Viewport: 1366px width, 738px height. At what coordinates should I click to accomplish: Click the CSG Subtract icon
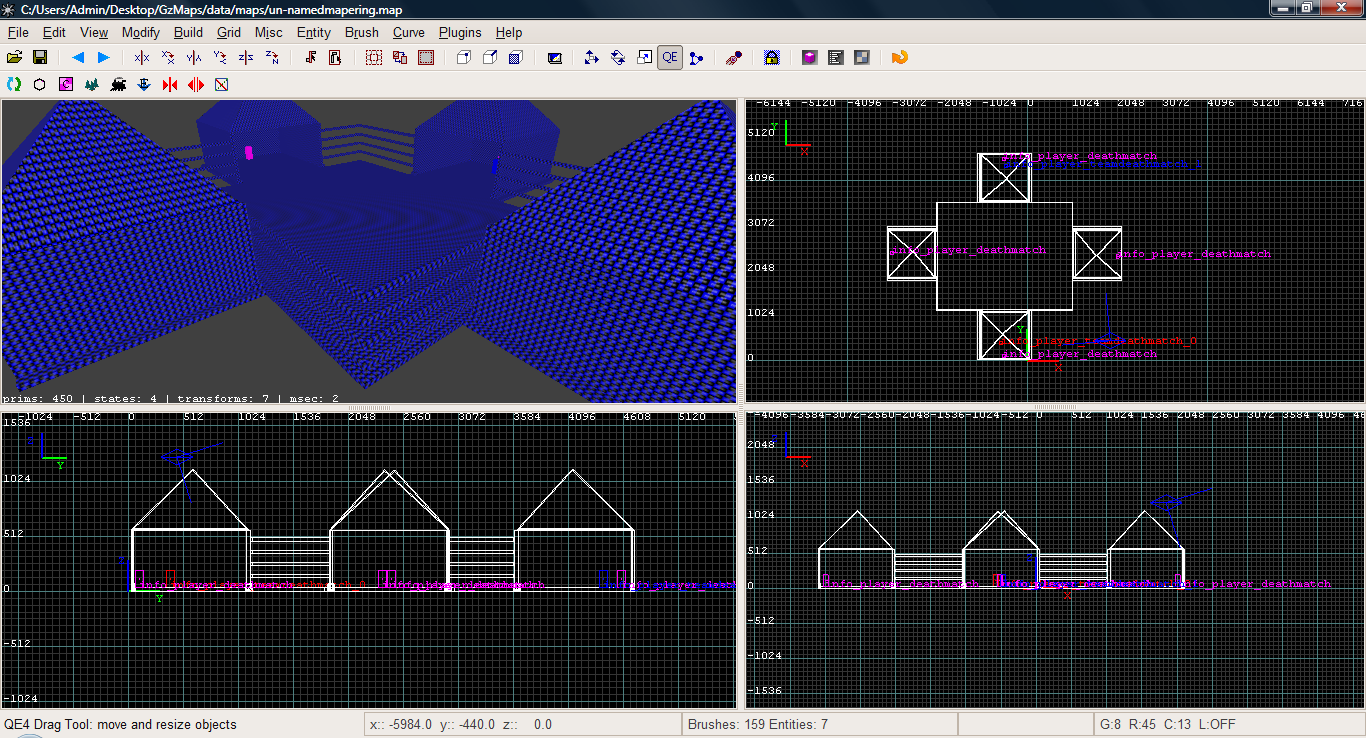(400, 58)
